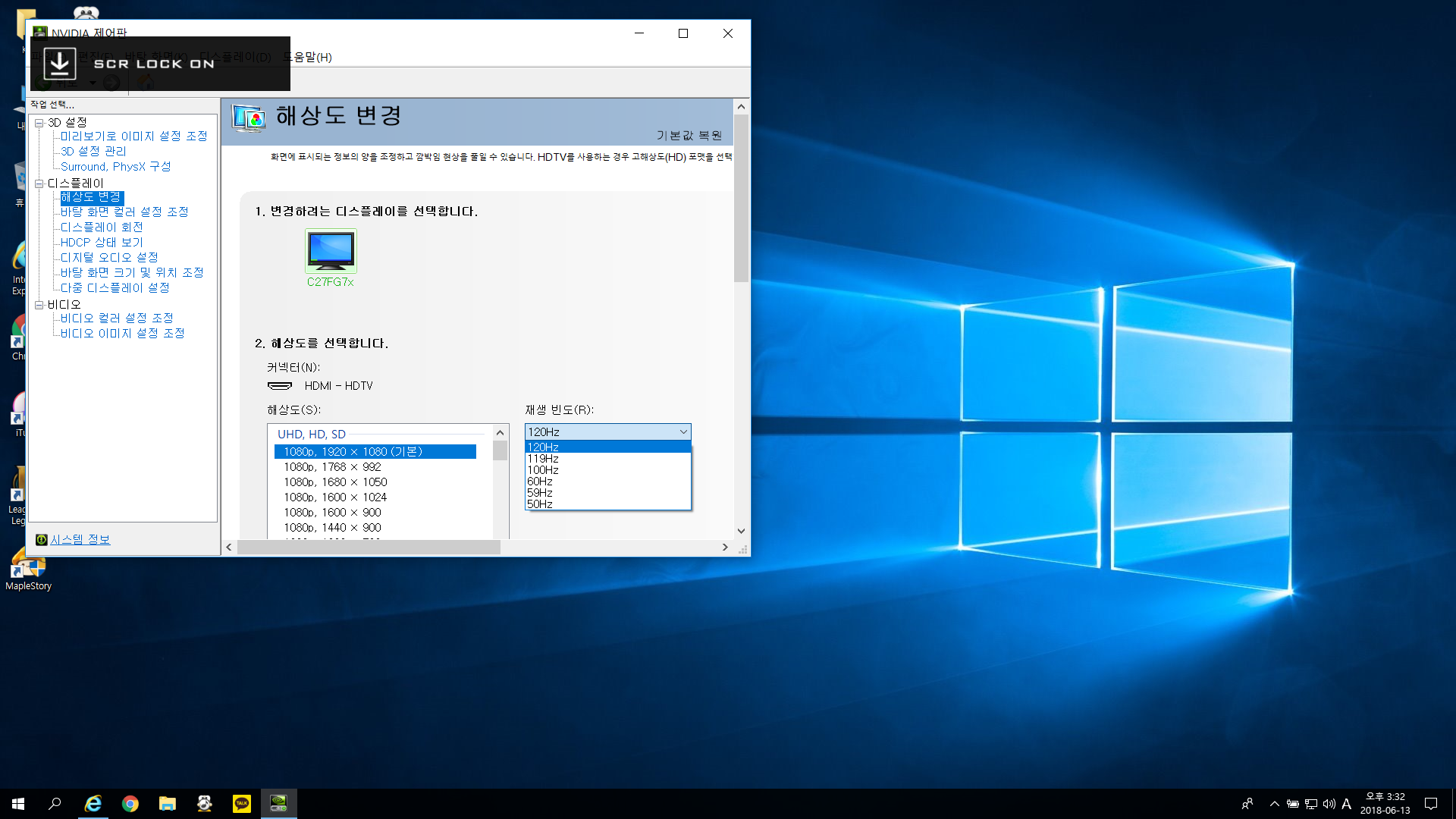1456x819 pixels.
Task: Open File Explorer from taskbar
Action: pos(168,804)
